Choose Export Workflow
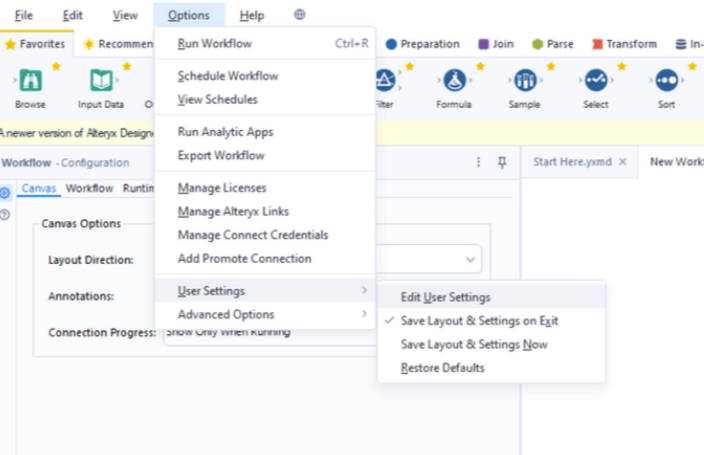Screen dimensions: 704x455 pos(265,155)
